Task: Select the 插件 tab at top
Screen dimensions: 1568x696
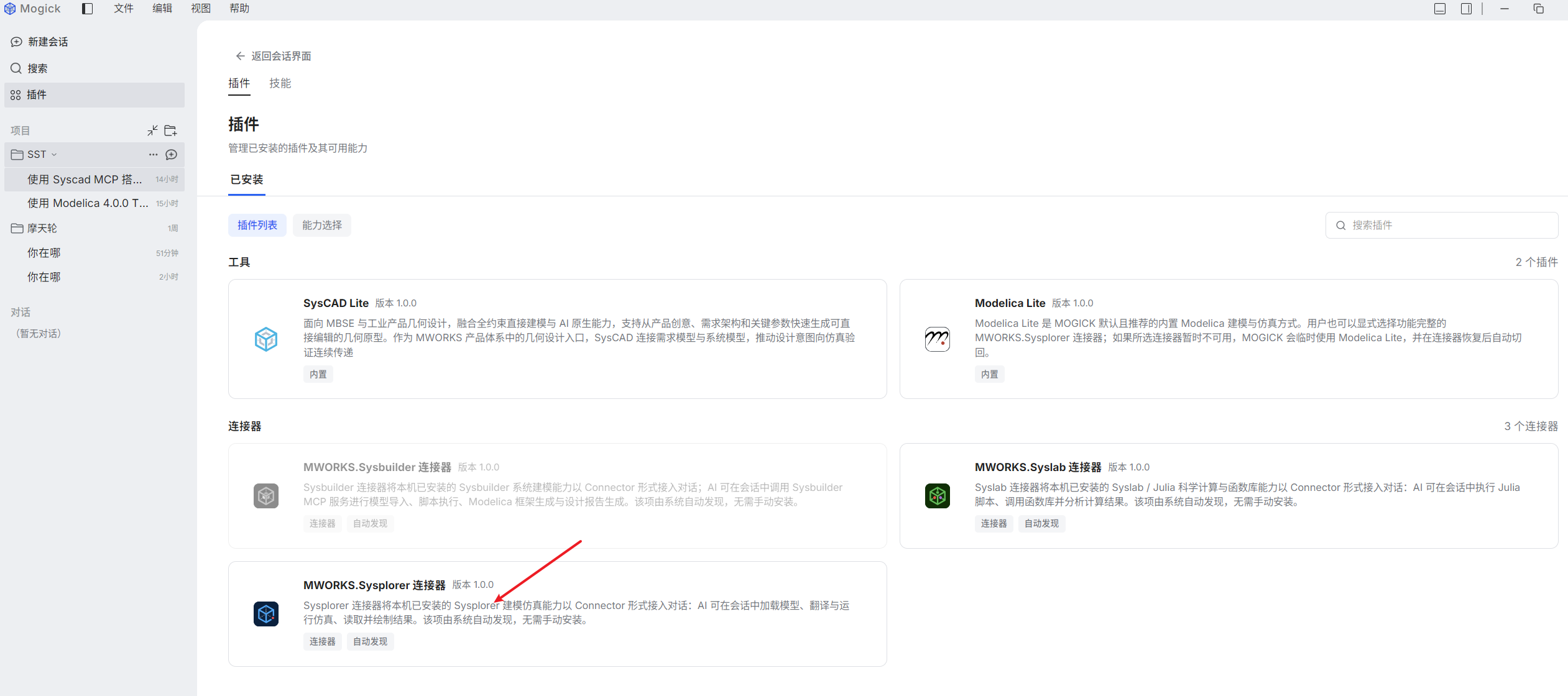Action: [239, 83]
